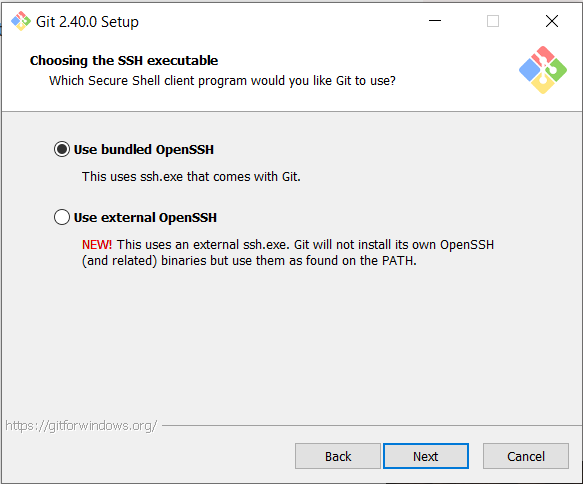
Task: Select the Use bundled OpenSSH radio button
Action: coord(62,149)
